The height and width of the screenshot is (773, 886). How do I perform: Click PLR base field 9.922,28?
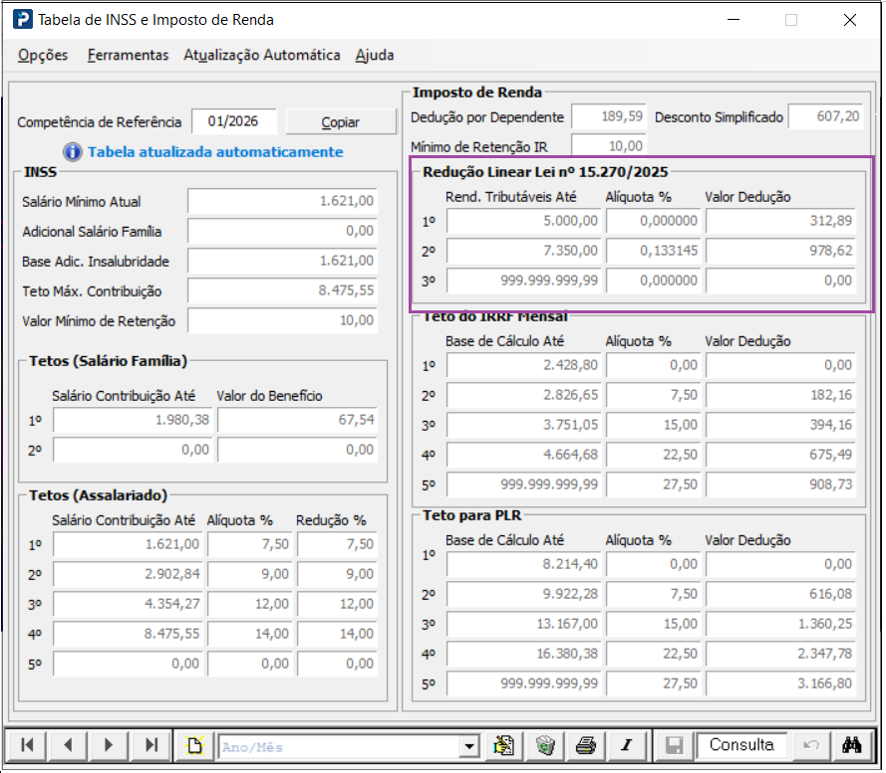(x=524, y=594)
